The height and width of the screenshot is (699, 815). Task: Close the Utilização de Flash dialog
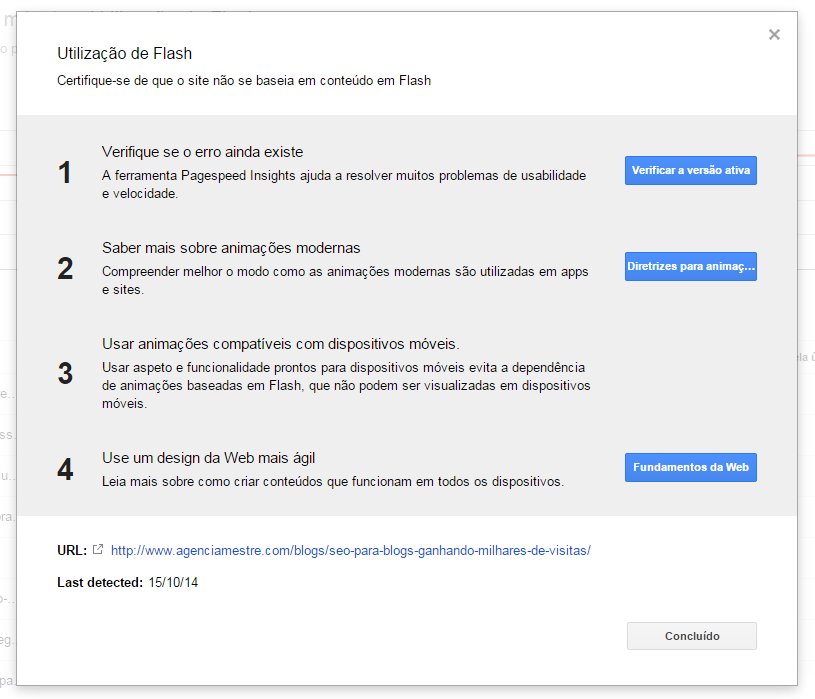tap(774, 35)
